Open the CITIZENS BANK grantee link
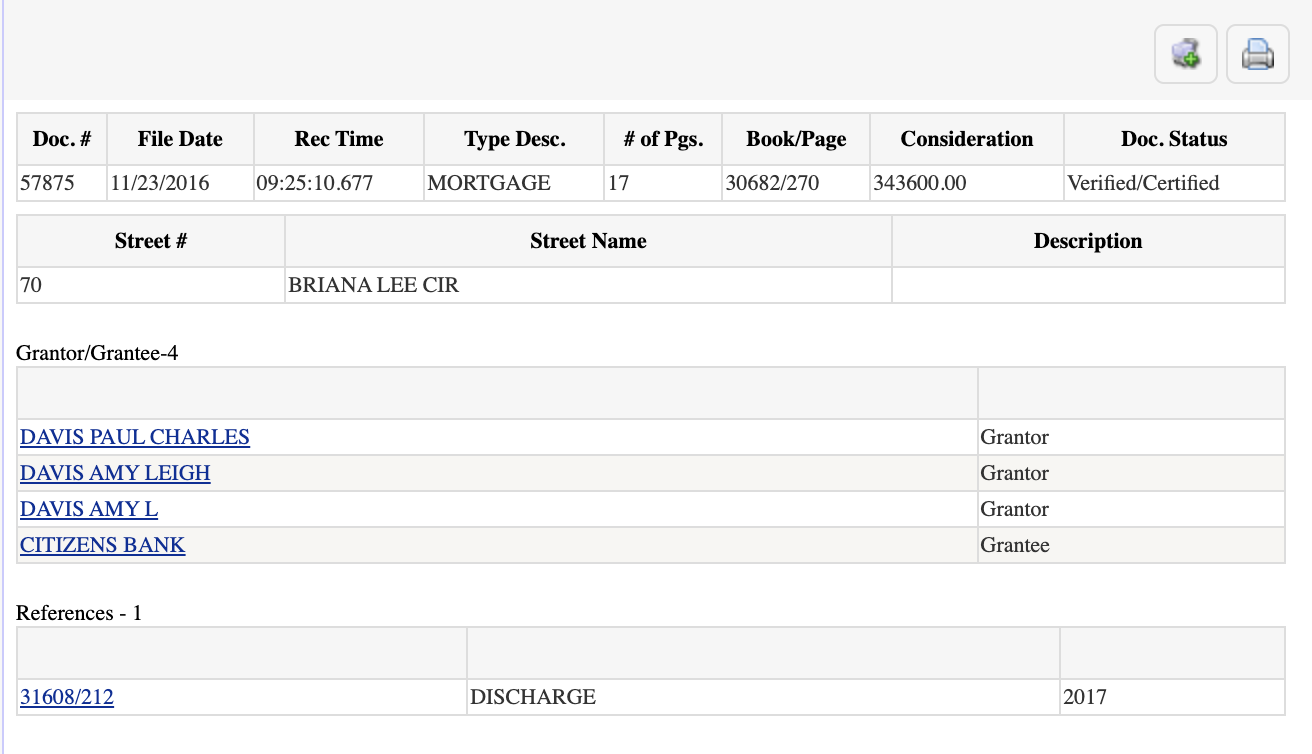Viewport: 1312px width, 754px height. [x=103, y=545]
